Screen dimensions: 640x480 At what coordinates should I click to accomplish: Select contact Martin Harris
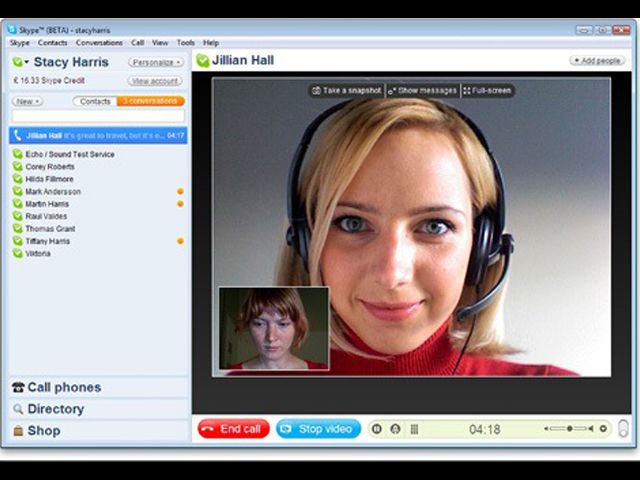coord(47,204)
